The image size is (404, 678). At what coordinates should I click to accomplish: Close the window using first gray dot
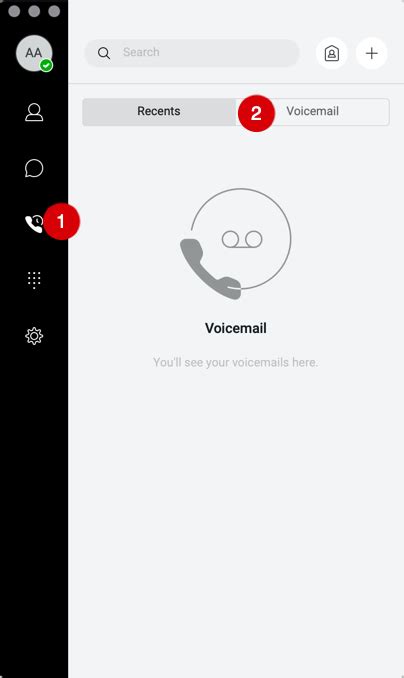point(14,11)
